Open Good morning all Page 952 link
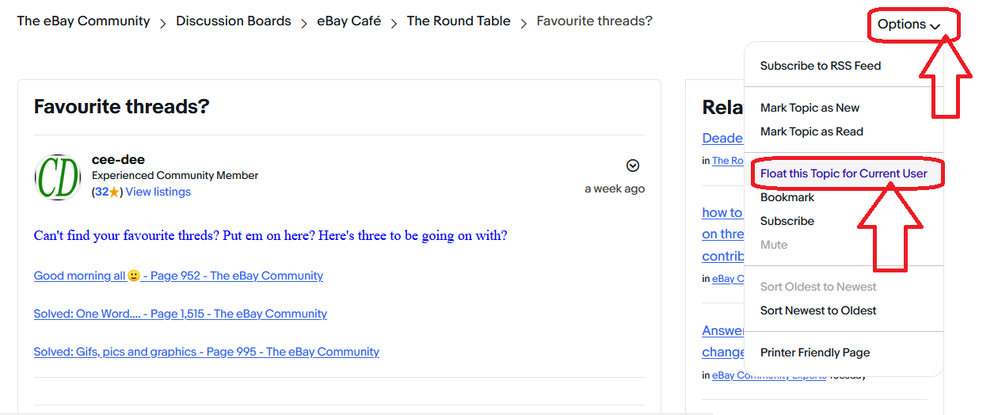The image size is (998, 415). [x=178, y=276]
